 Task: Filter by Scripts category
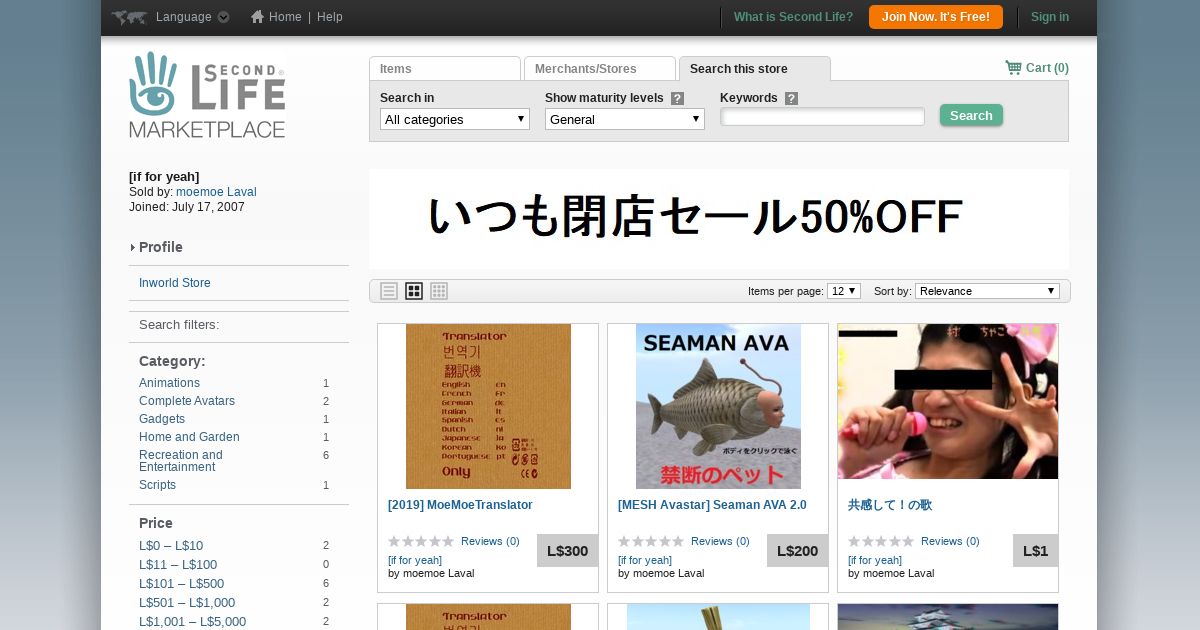(157, 485)
